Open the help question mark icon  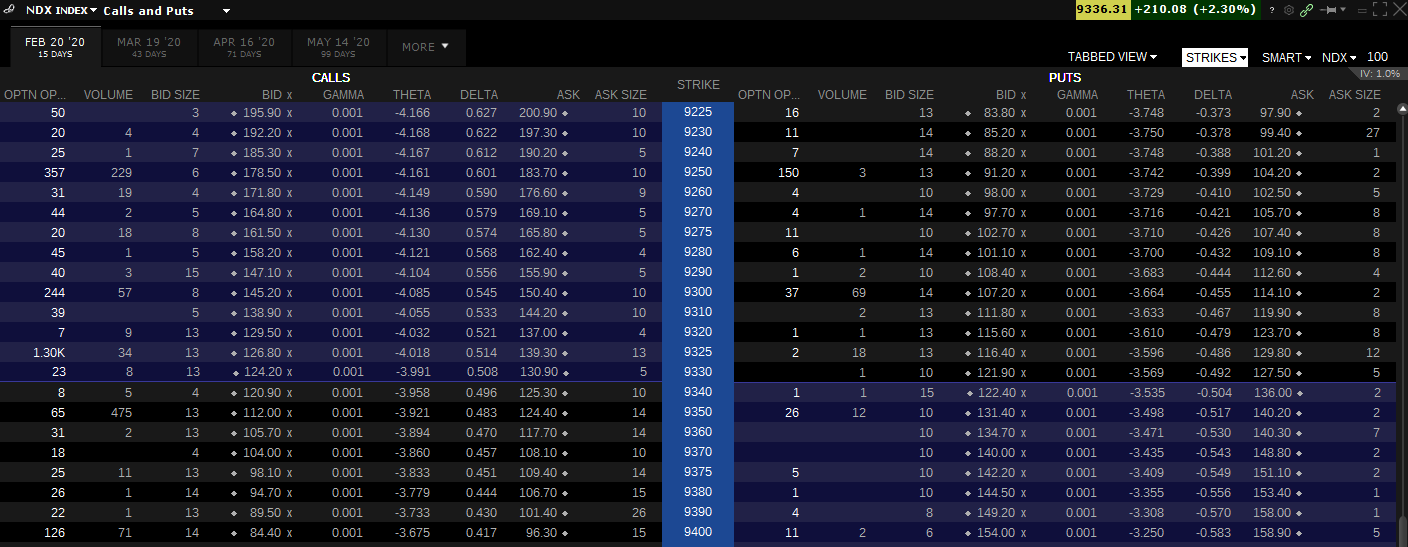click(x=1272, y=10)
